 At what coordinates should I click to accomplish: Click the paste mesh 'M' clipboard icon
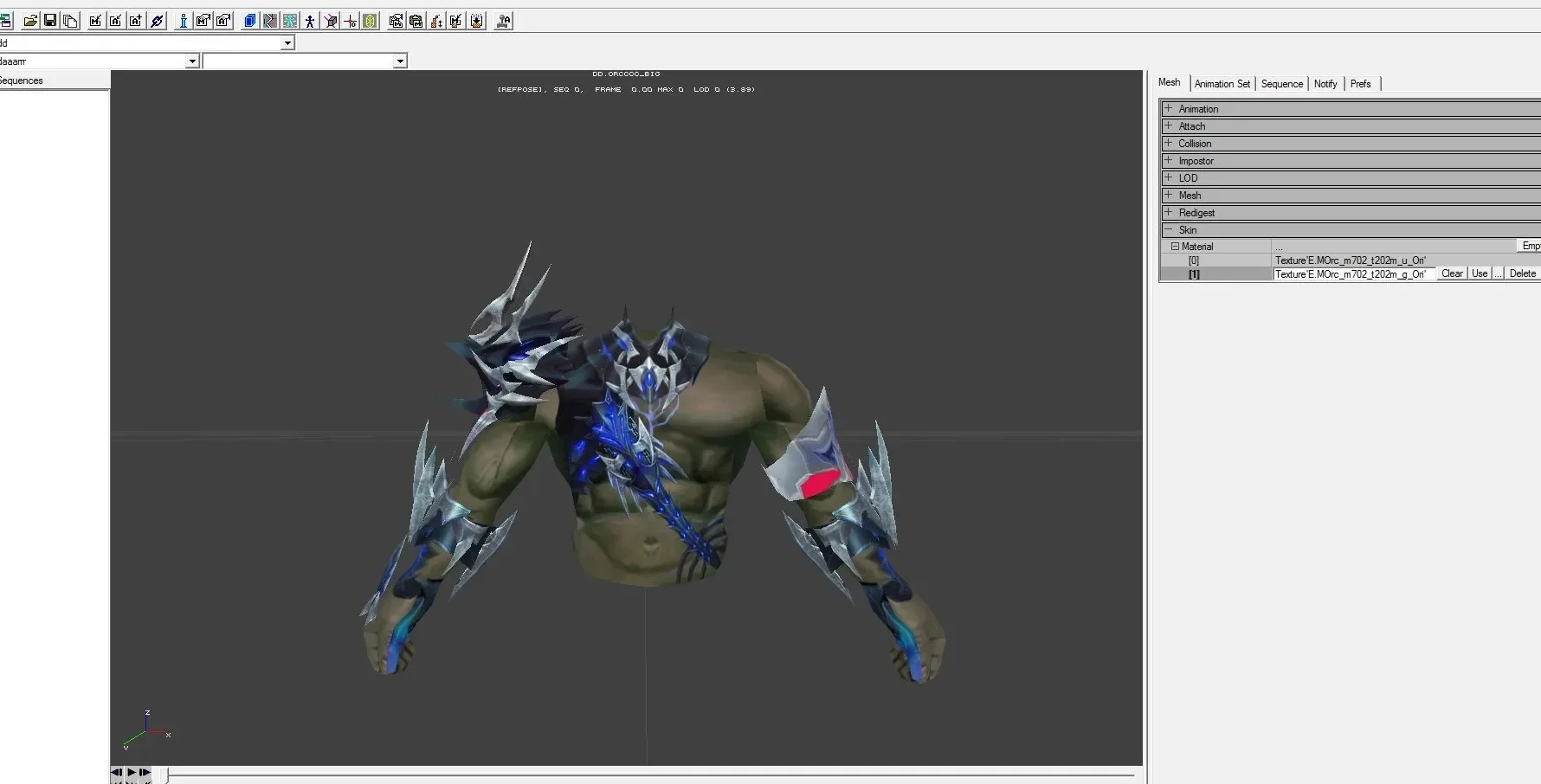[x=416, y=21]
